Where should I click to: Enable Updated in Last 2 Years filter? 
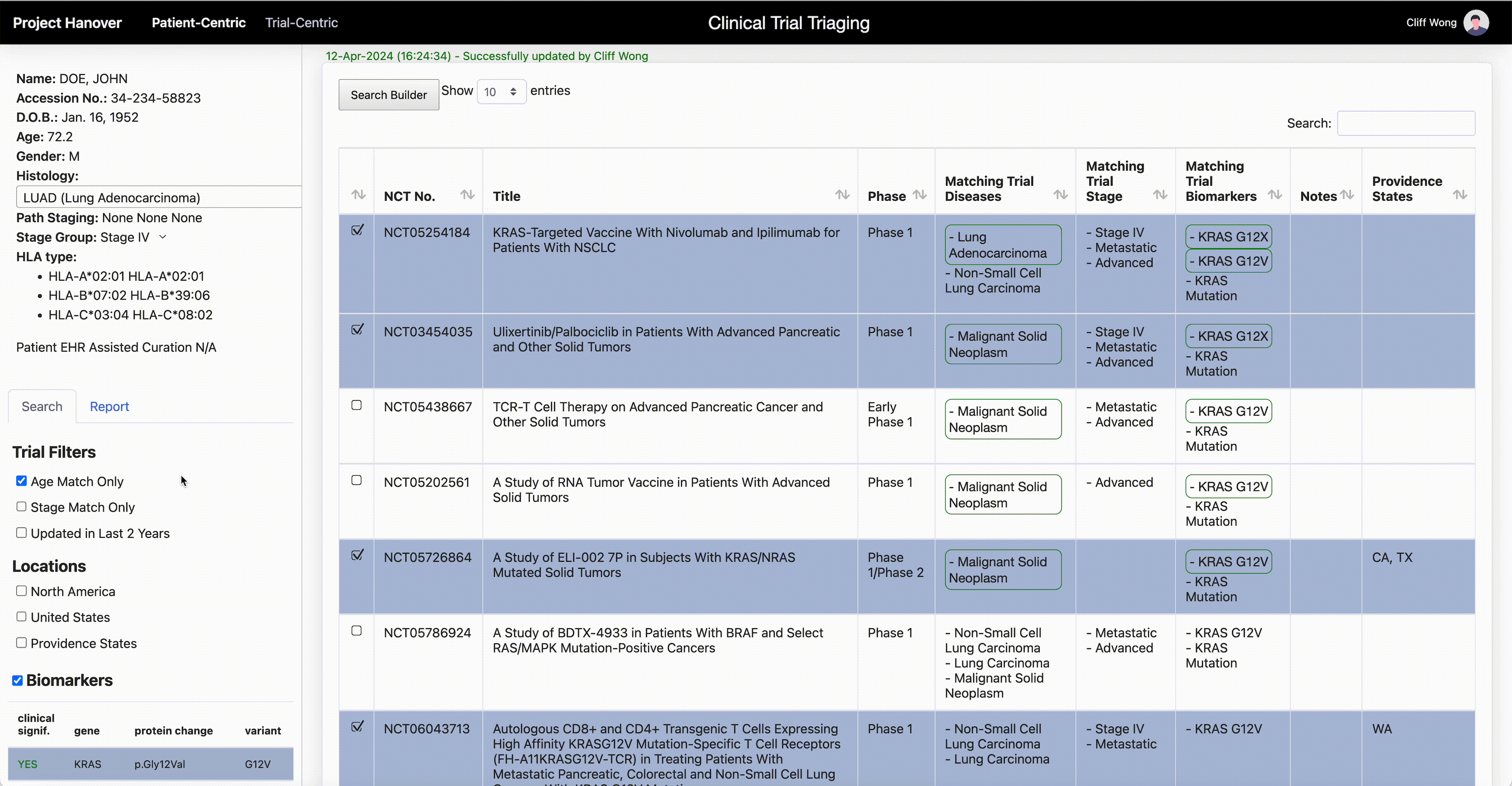click(22, 533)
